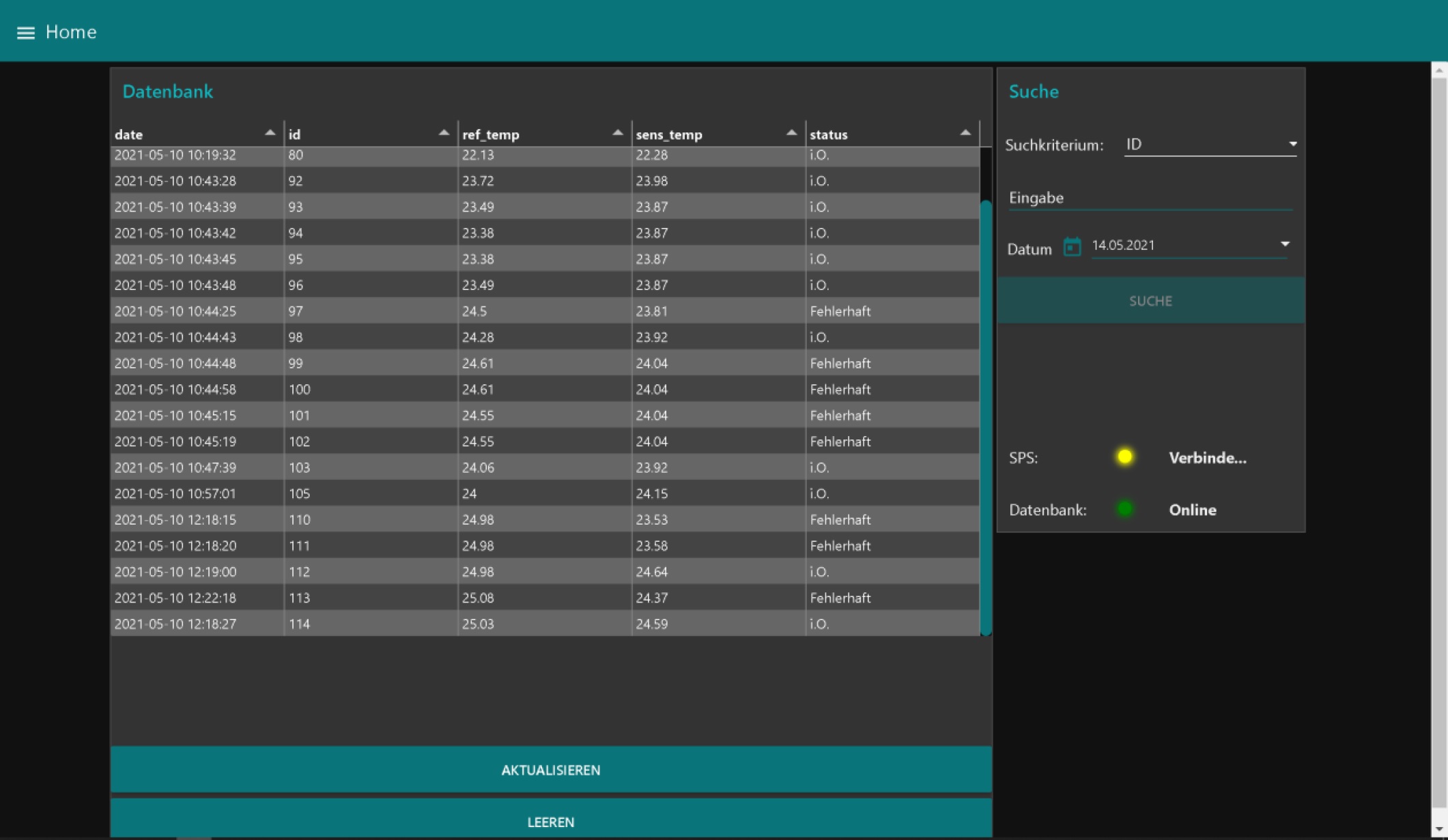The width and height of the screenshot is (1448, 840).
Task: Click the calendar icon next to Datum
Action: [1072, 247]
